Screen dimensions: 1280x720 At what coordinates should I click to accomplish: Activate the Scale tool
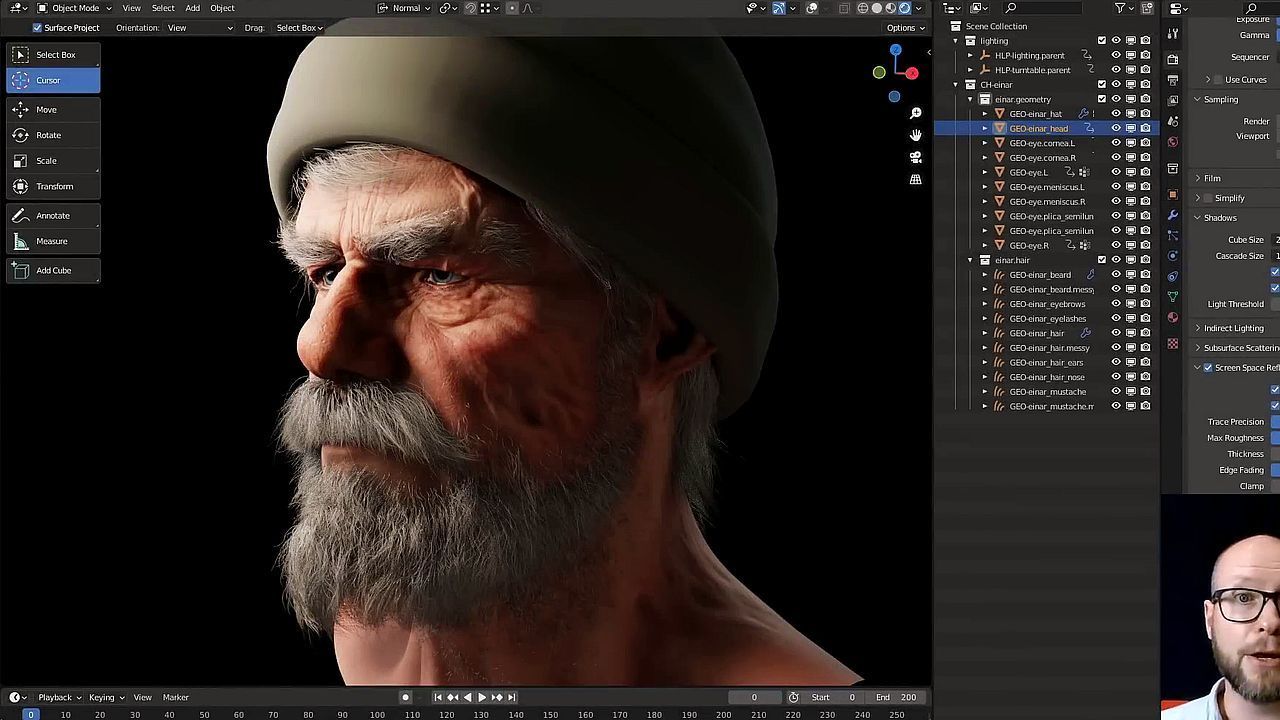pyautogui.click(x=46, y=160)
